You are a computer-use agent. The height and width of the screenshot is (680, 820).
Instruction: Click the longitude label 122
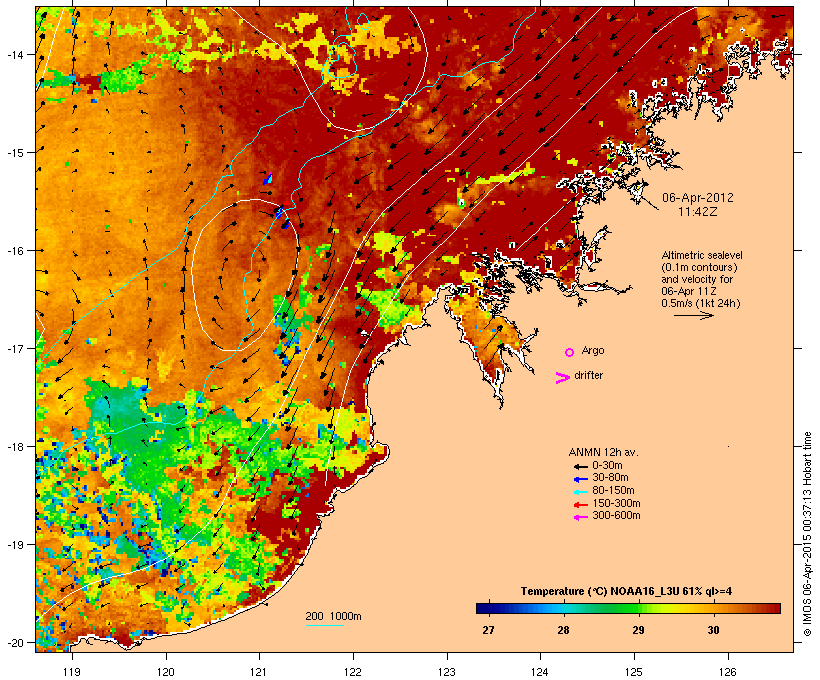click(x=353, y=672)
